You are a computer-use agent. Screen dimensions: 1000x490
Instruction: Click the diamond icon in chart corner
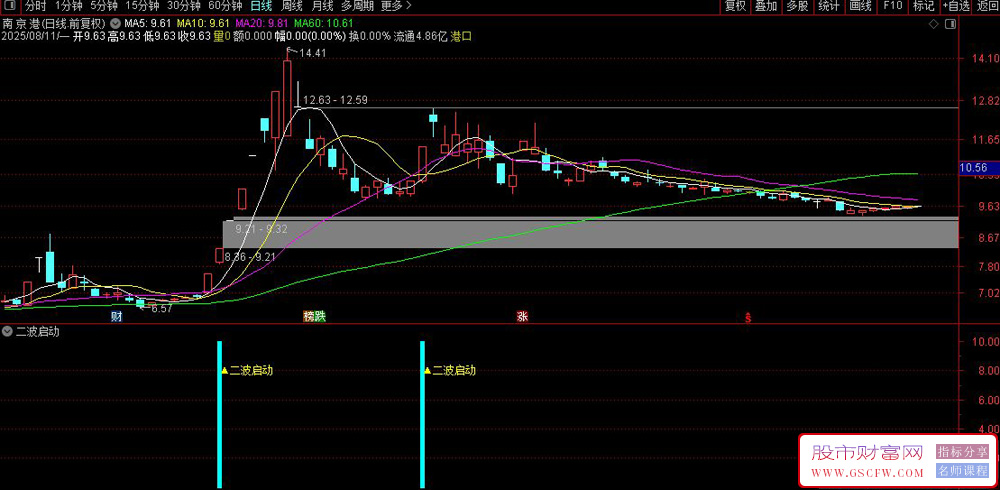point(933,24)
